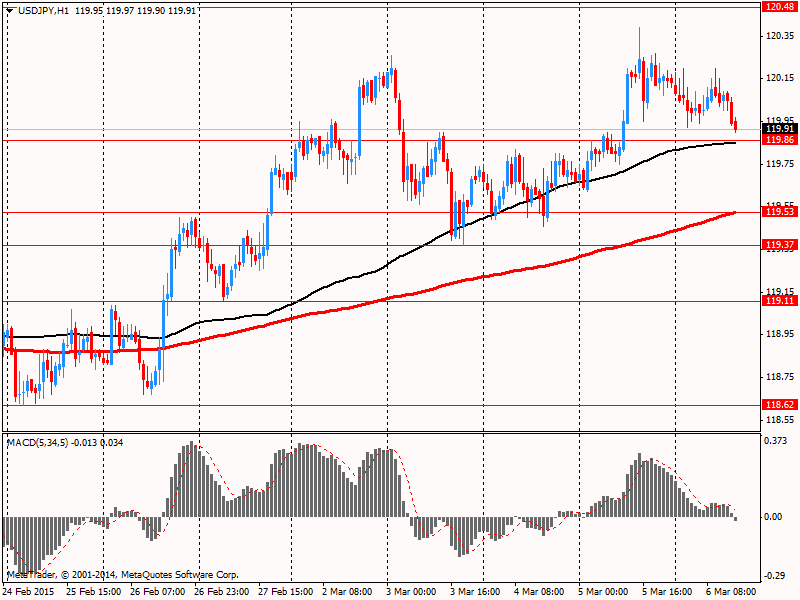
Task: Click the 5 Mar 00:00 time label
Action: [604, 592]
